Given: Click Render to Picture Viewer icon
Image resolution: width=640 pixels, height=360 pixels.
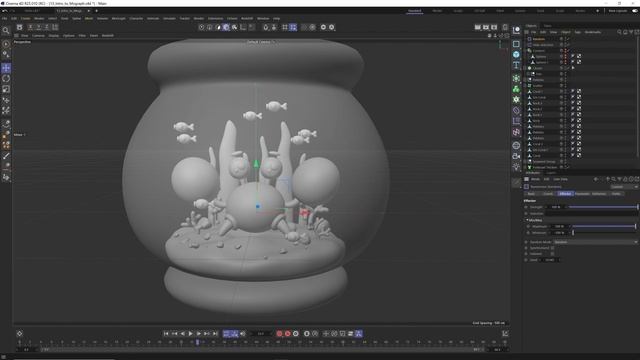Looking at the screenshot, I should [486, 27].
